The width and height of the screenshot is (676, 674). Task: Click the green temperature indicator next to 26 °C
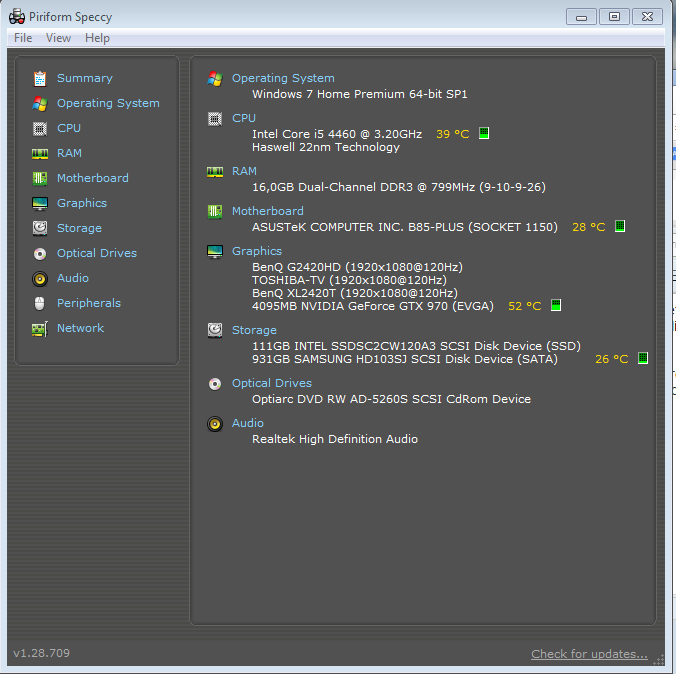[x=642, y=358]
